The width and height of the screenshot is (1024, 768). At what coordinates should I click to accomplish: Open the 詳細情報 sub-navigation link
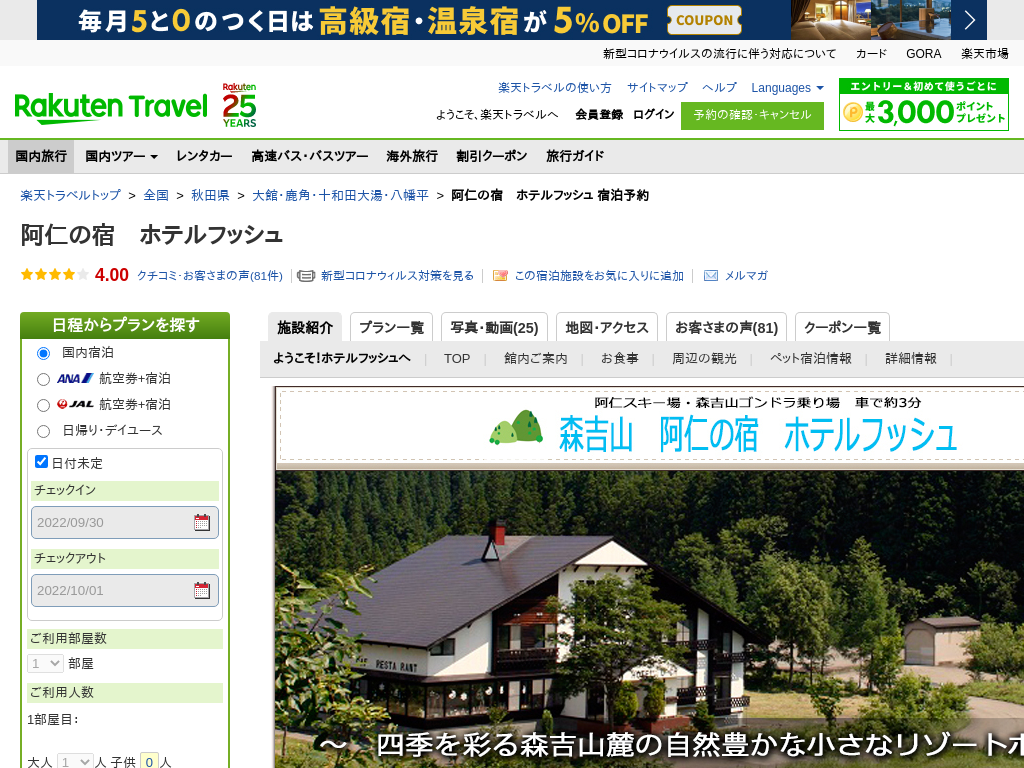[x=910, y=359]
